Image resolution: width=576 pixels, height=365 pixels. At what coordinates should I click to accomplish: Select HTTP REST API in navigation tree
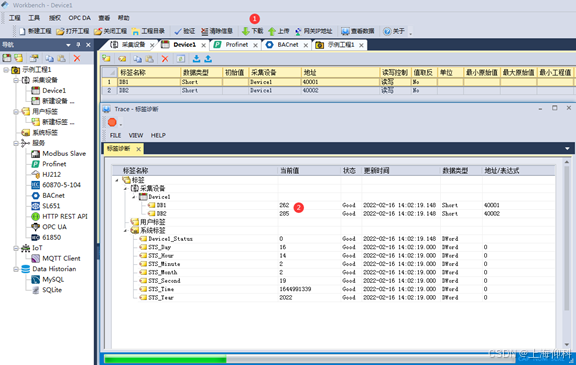click(60, 216)
